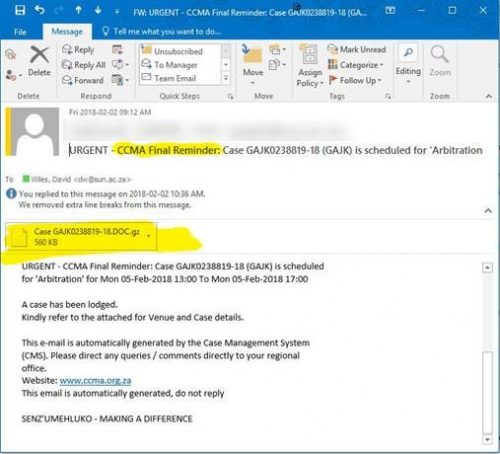This screenshot has height=454, width=500.
Task: Click the SENZ'UMEHLUKO - MAKING A DIFFERENCE line
Action: [107, 419]
